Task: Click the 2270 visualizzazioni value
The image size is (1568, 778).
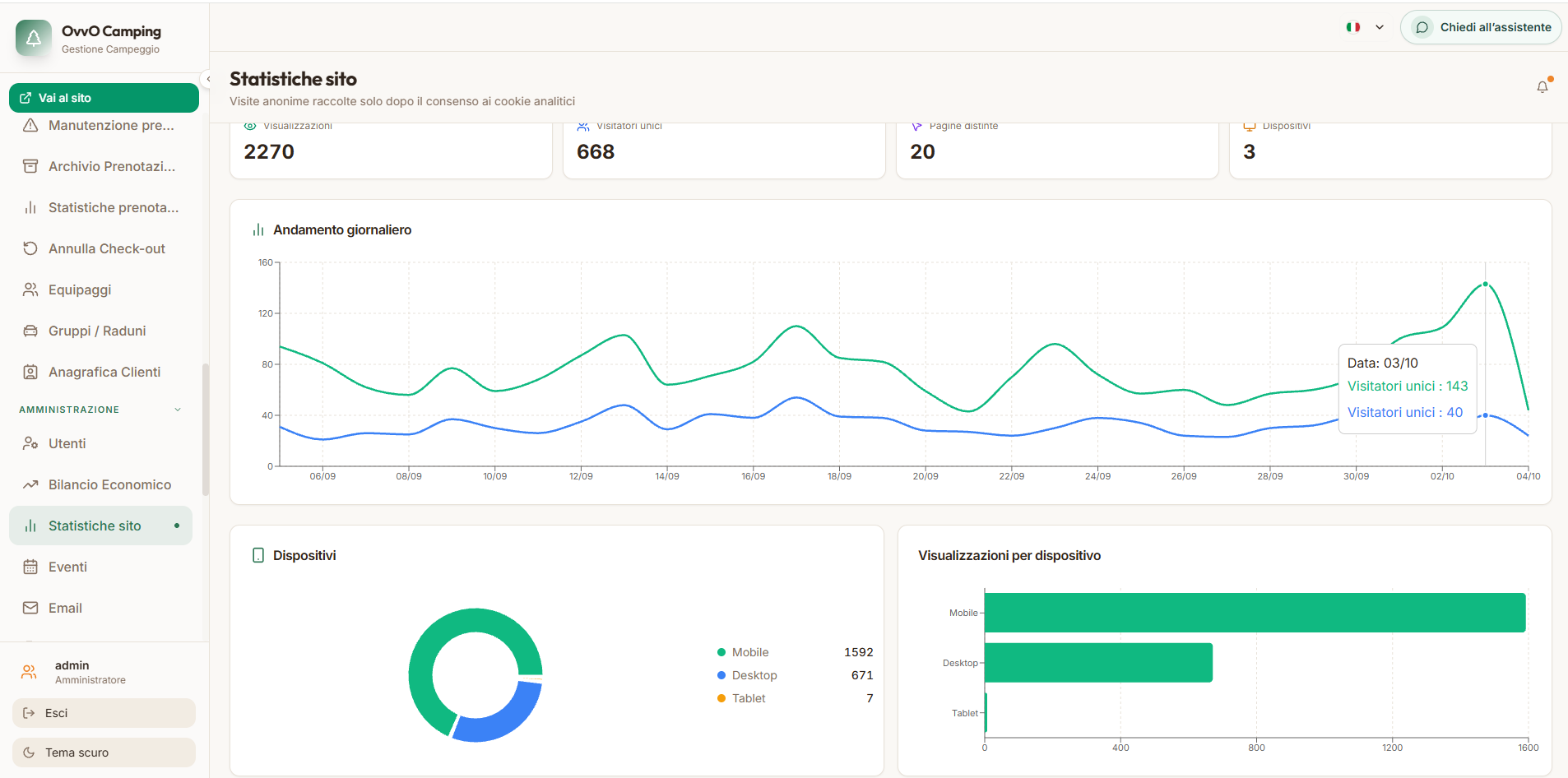Action: 269,151
